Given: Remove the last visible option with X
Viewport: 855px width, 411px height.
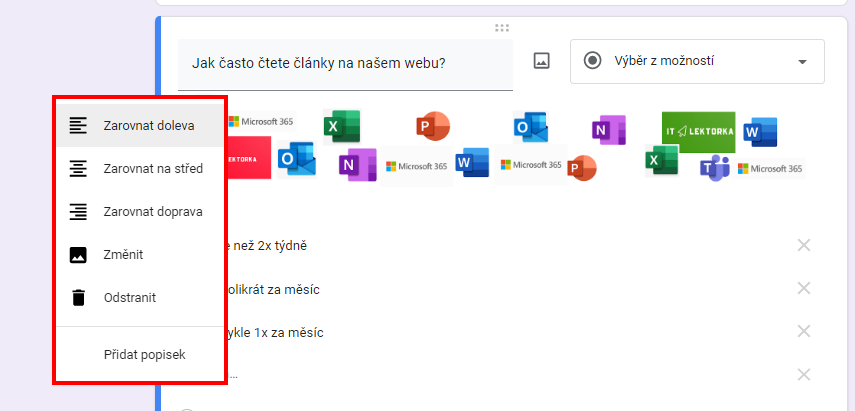Looking at the screenshot, I should (803, 374).
